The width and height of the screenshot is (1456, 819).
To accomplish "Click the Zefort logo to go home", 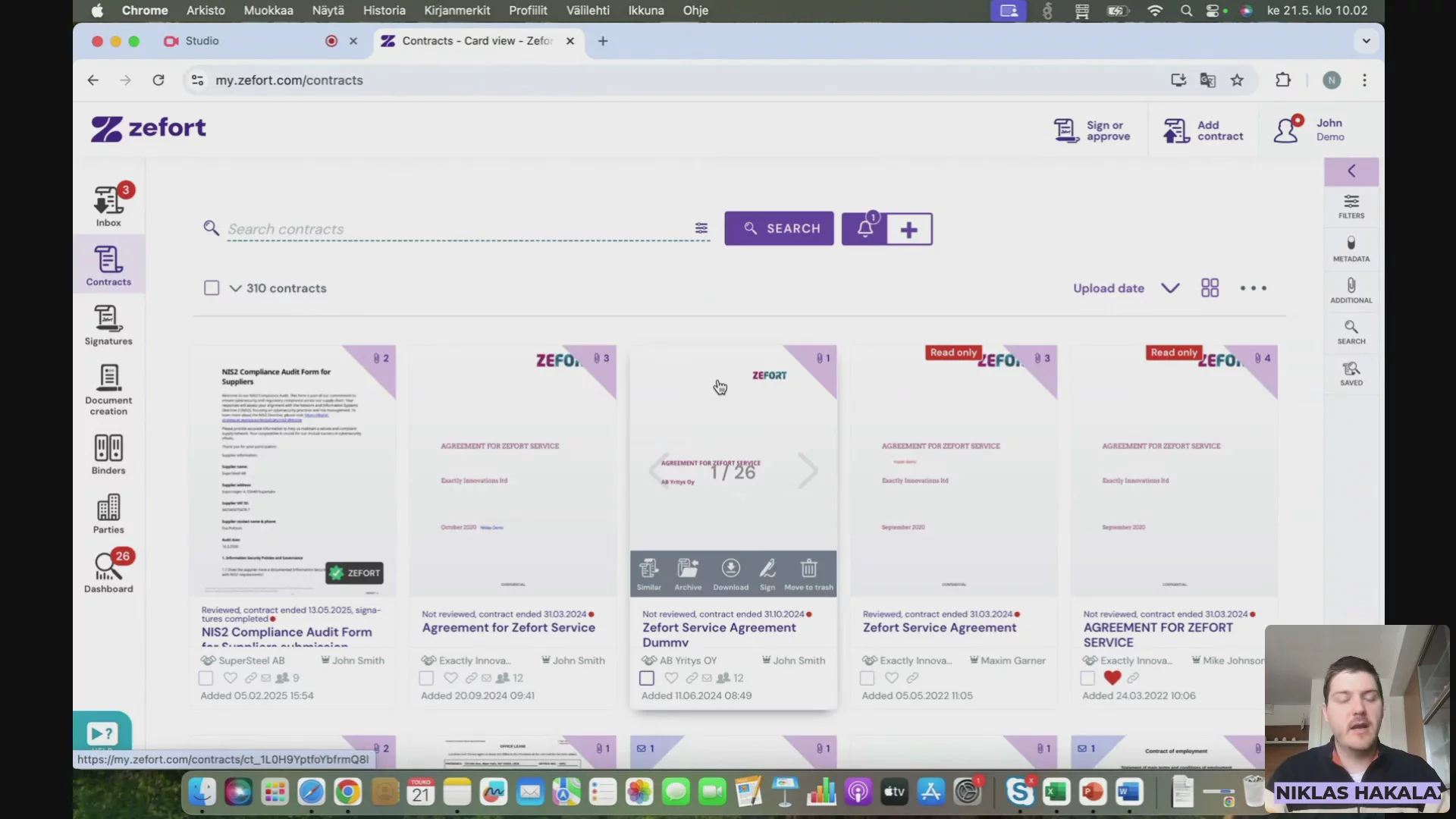I will [149, 129].
